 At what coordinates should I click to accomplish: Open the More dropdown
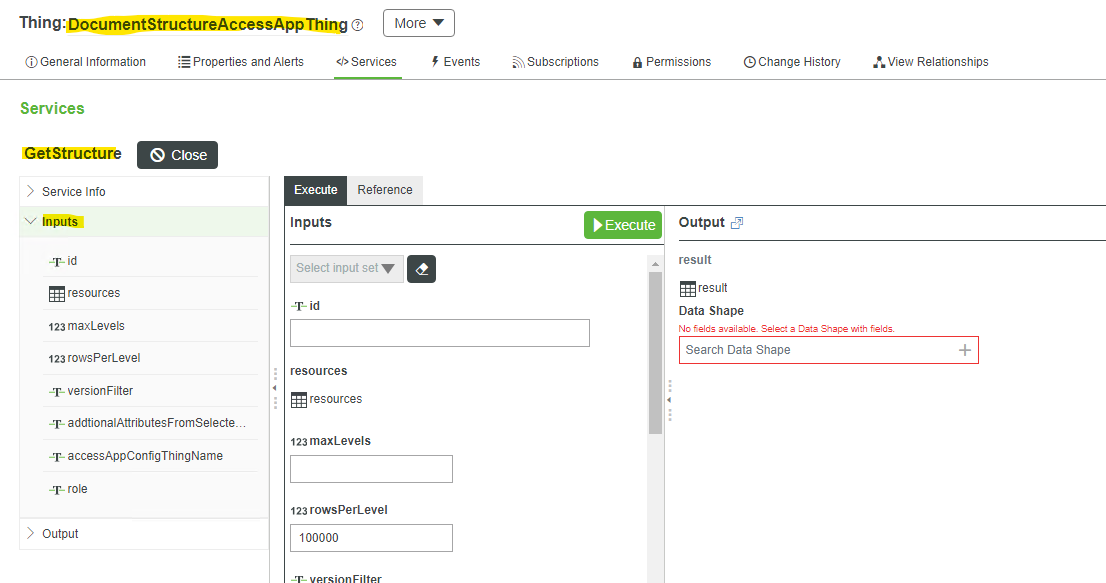pyautogui.click(x=419, y=22)
